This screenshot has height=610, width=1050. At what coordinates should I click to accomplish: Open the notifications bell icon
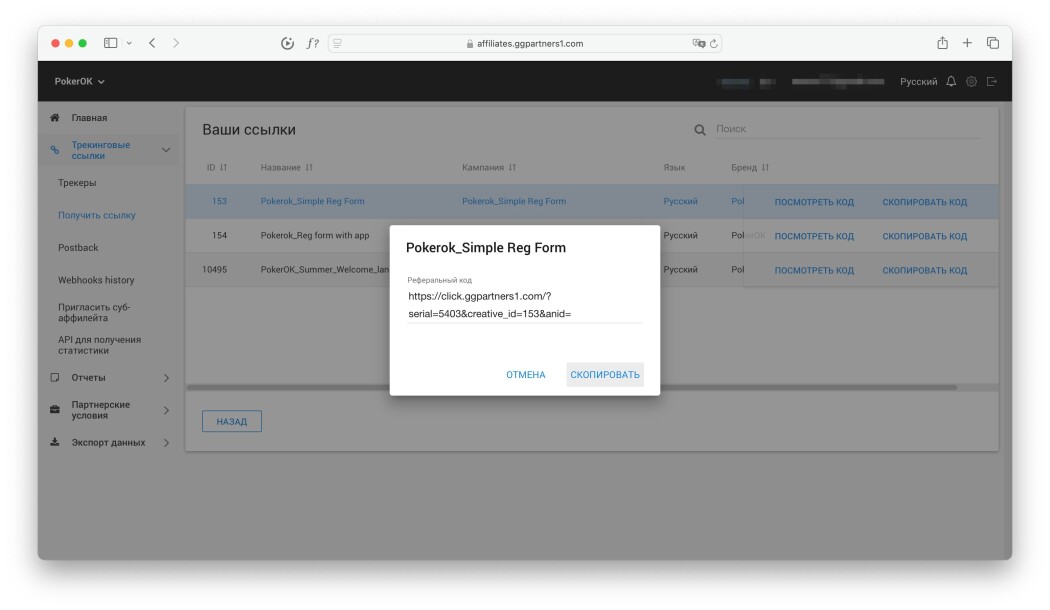pyautogui.click(x=951, y=82)
